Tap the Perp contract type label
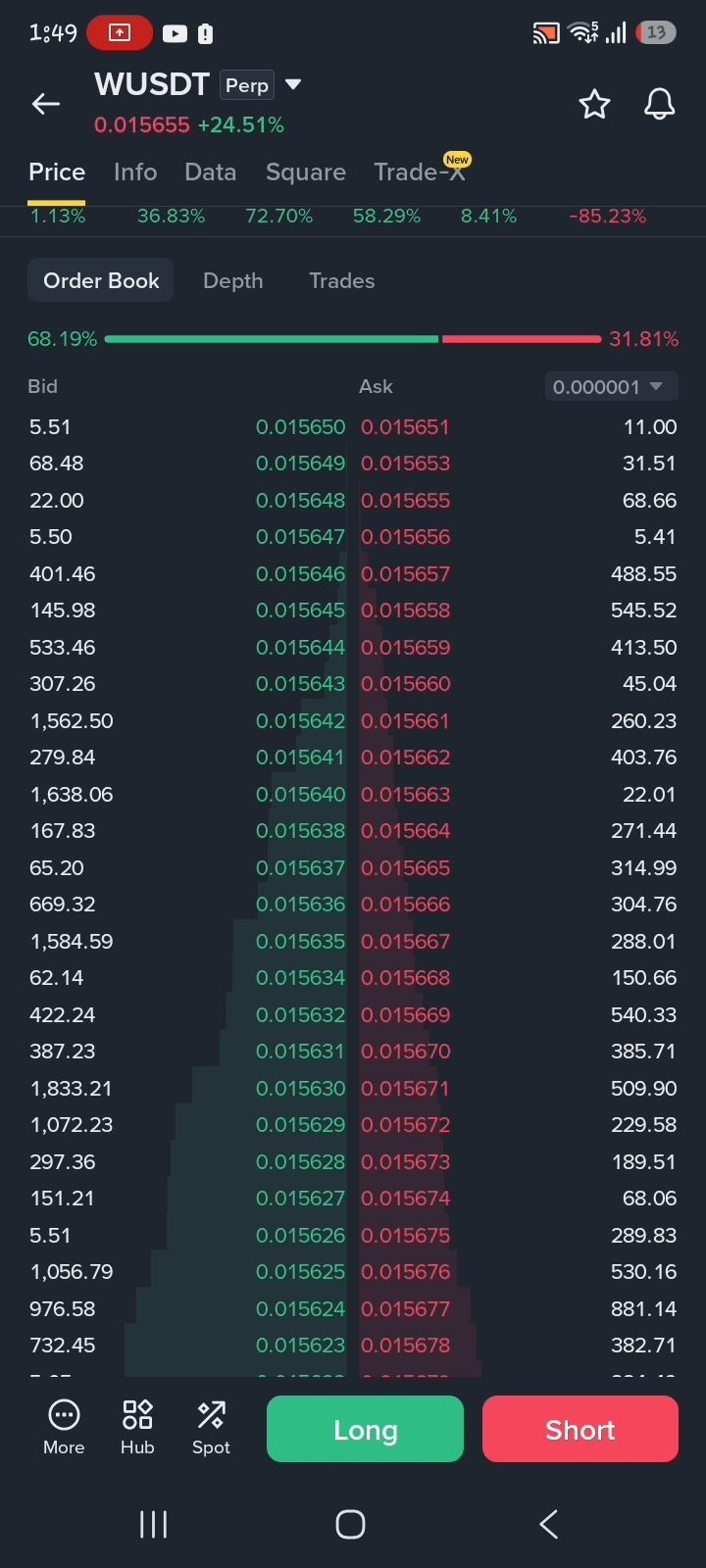Screen dimensions: 706x1568 [247, 85]
